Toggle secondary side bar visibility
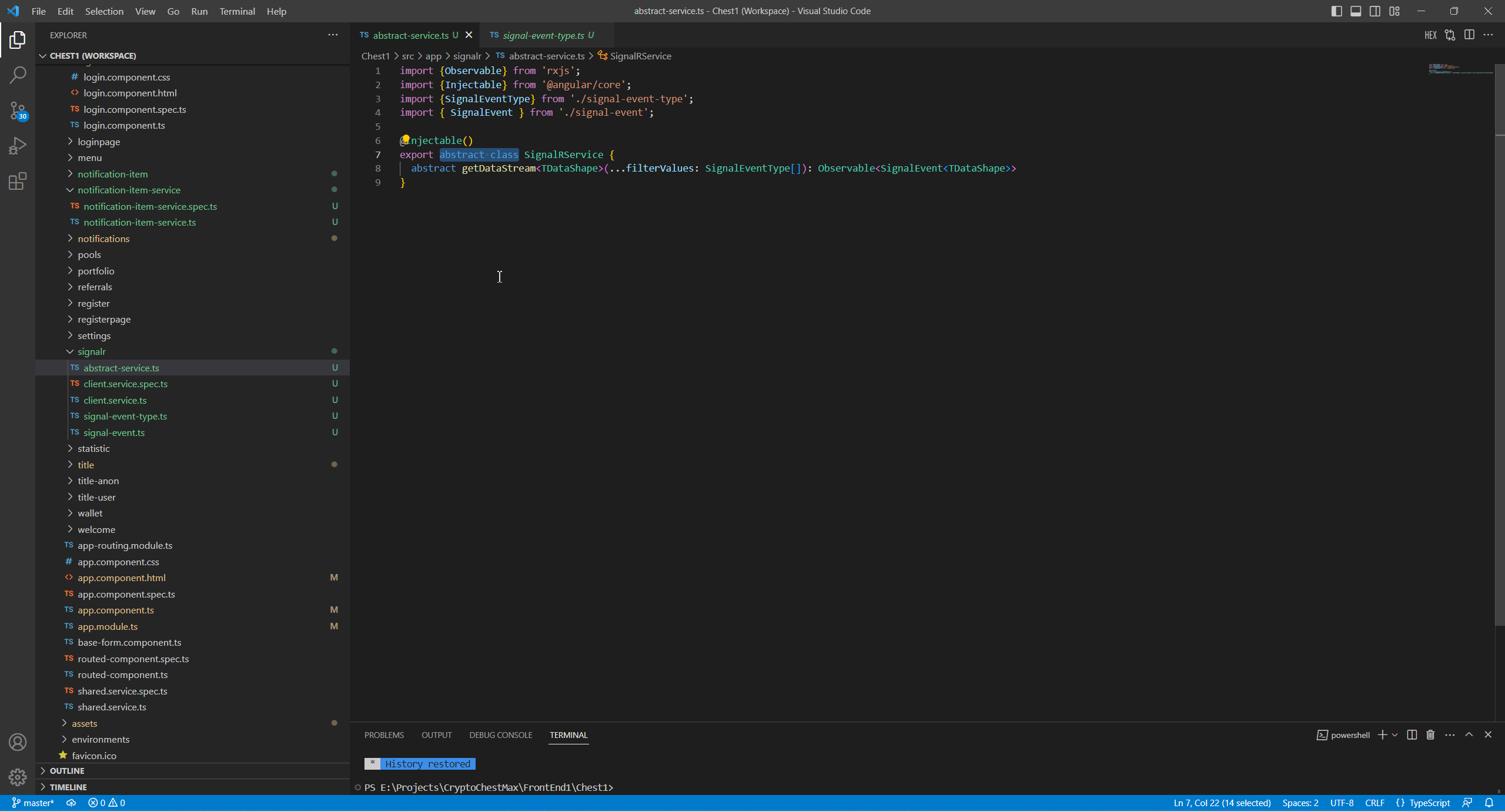This screenshot has height=812, width=1505. 1375,11
